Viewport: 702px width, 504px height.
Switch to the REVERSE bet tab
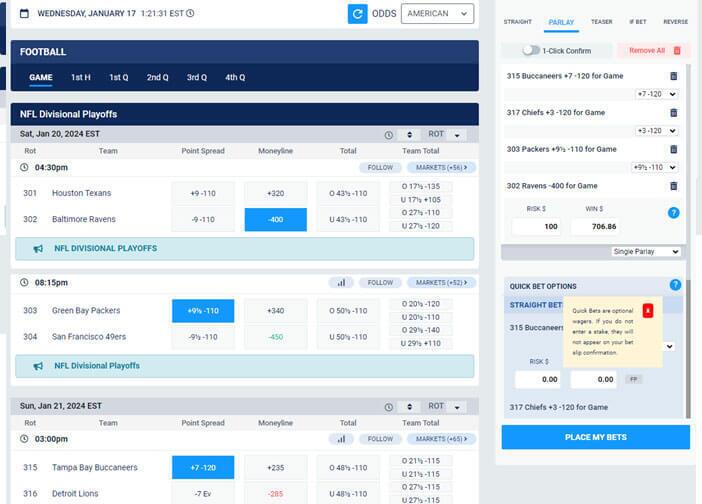coord(676,21)
